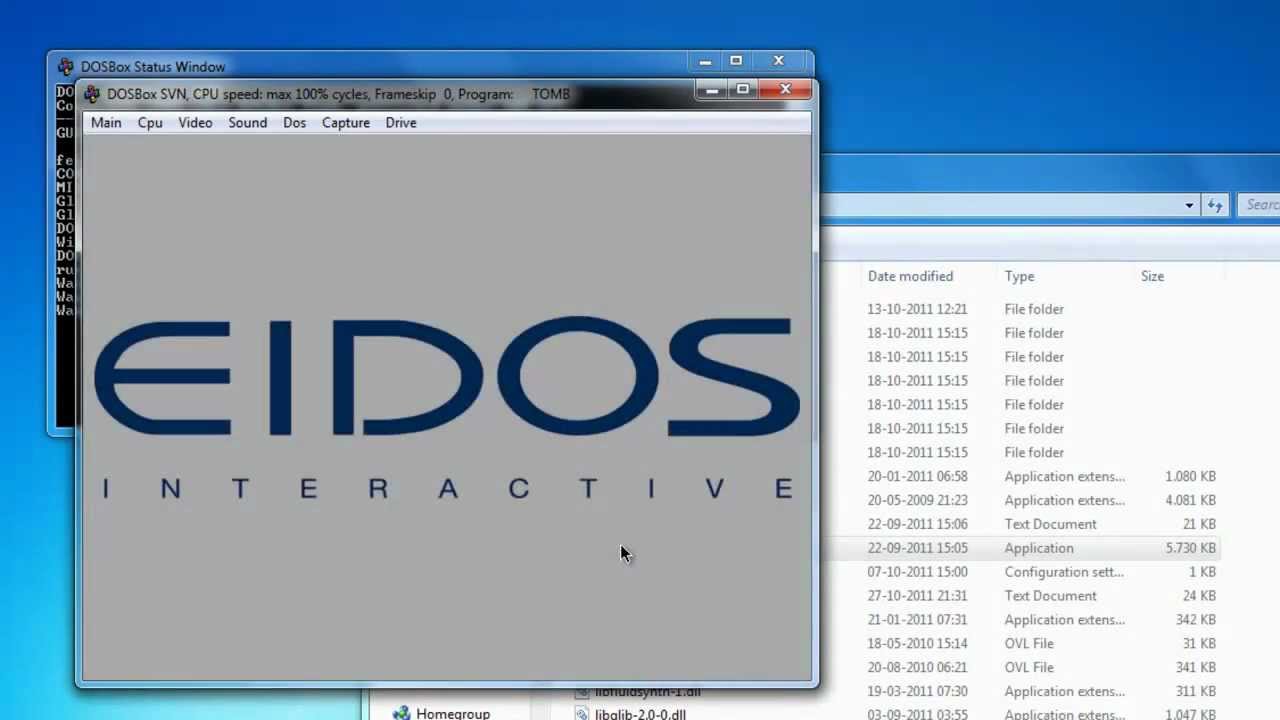The height and width of the screenshot is (720, 1280).
Task: Click the DOSBox Status Window console text
Action: 65,200
